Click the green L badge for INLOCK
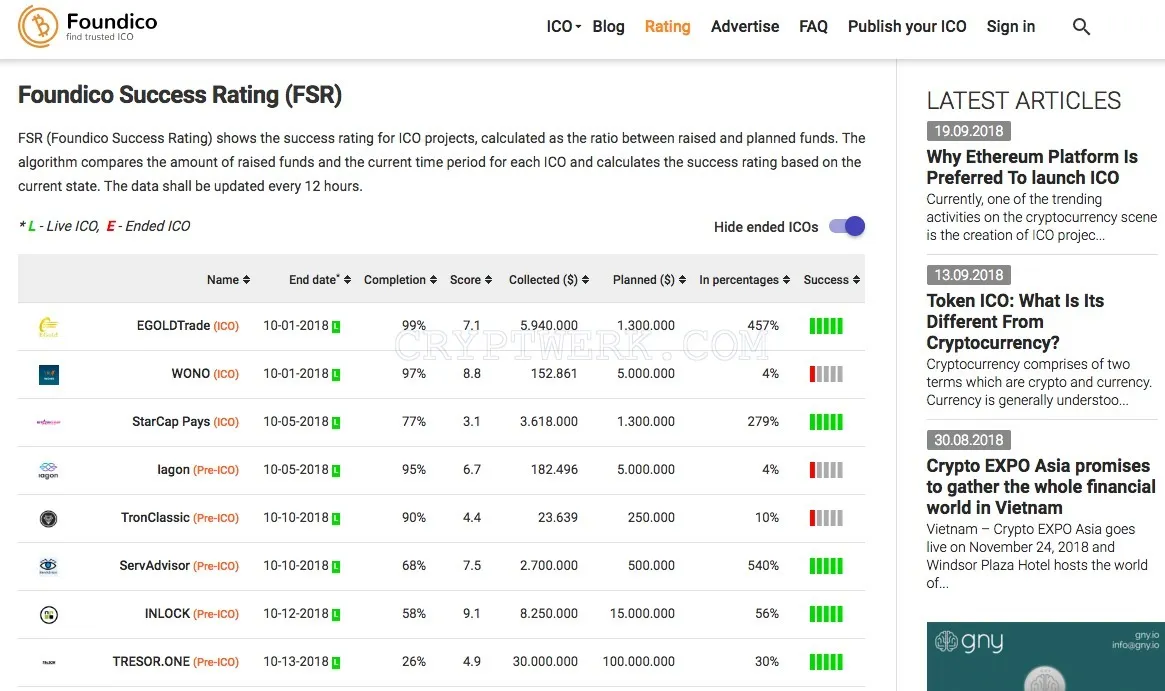The height and width of the screenshot is (691, 1165). (336, 614)
